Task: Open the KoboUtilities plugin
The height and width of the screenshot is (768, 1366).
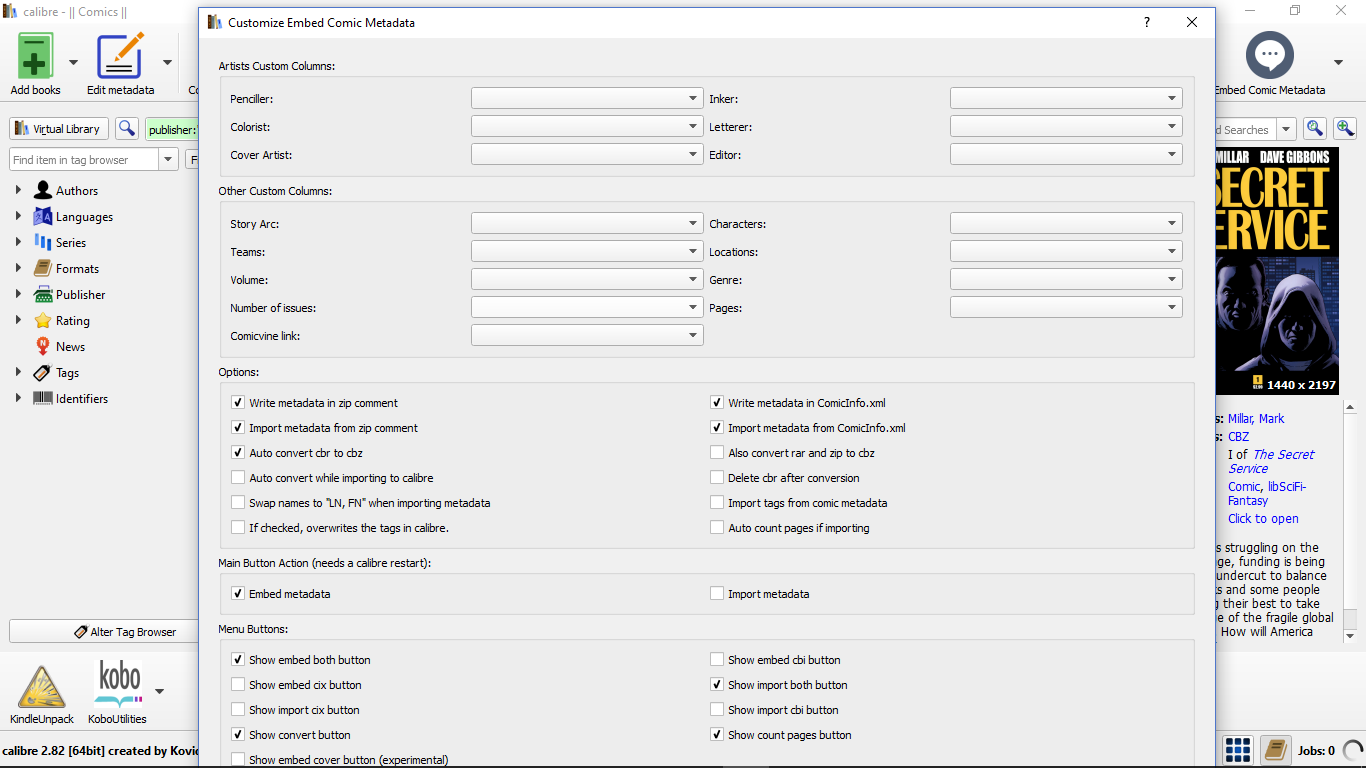Action: (117, 687)
